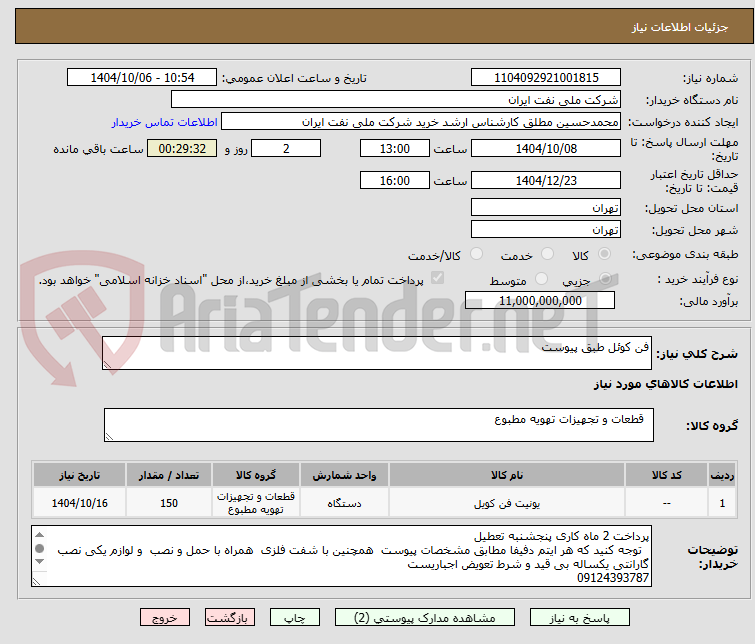The image size is (755, 644).
Task: Click the واحد شمارش column header
Action: tap(344, 475)
